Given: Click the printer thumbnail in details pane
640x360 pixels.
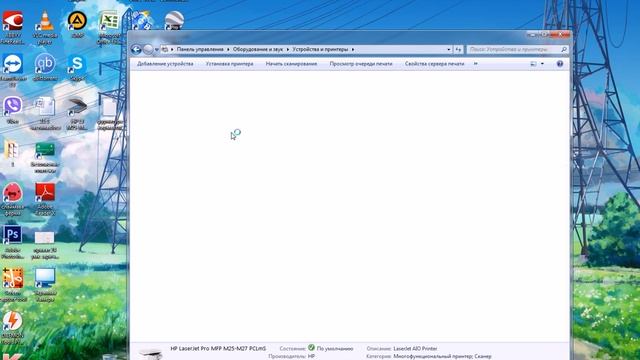Looking at the screenshot, I should (149, 354).
